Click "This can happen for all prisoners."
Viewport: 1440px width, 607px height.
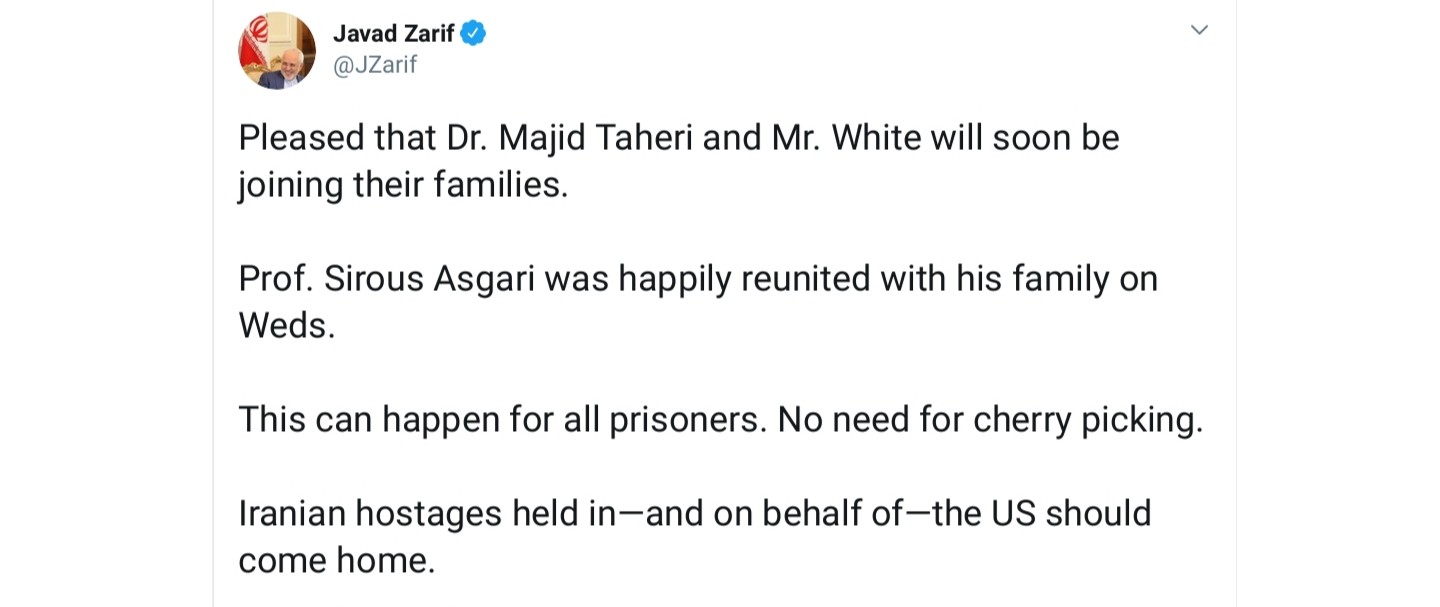pyautogui.click(x=503, y=420)
